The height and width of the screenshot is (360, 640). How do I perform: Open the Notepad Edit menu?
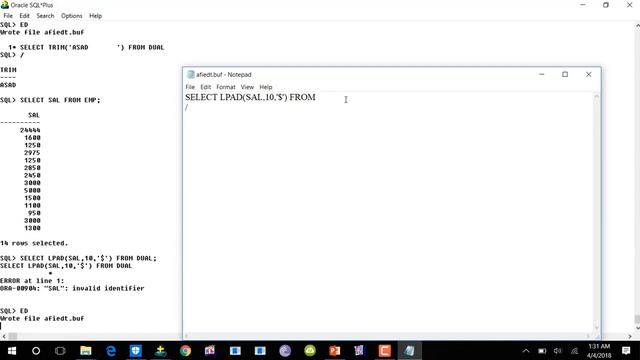tap(205, 87)
